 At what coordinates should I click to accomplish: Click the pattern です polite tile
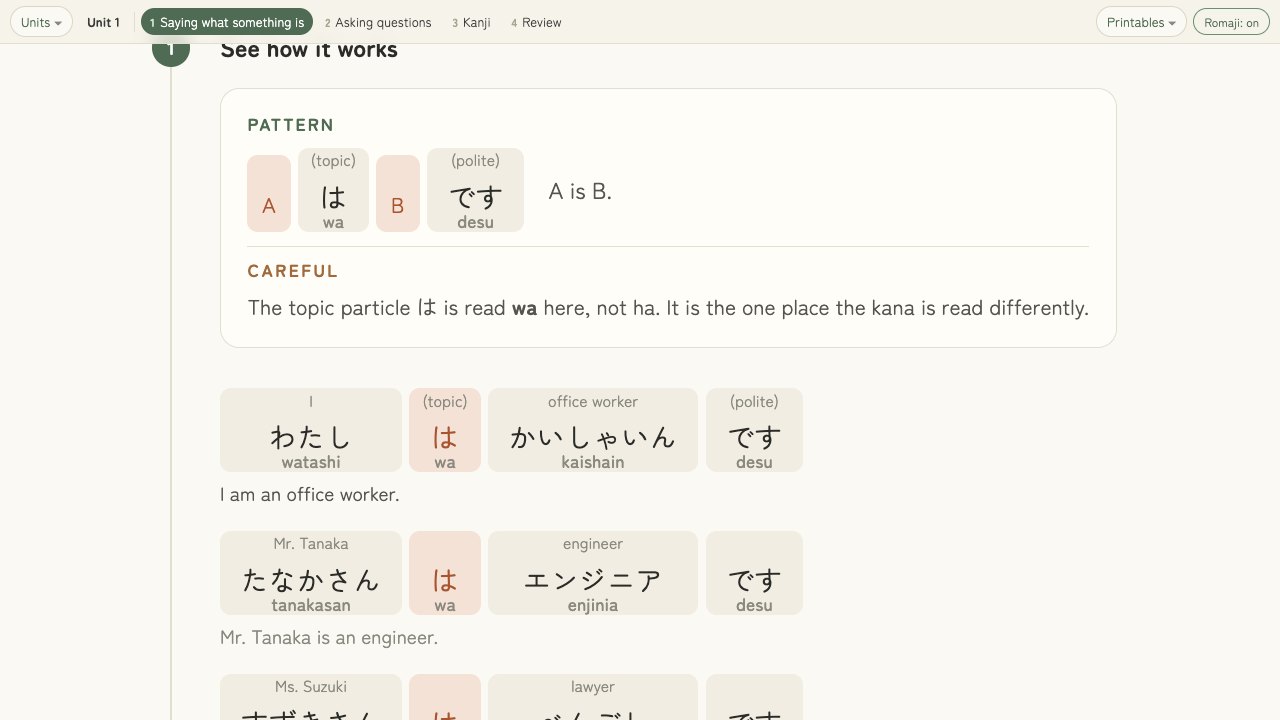point(475,190)
